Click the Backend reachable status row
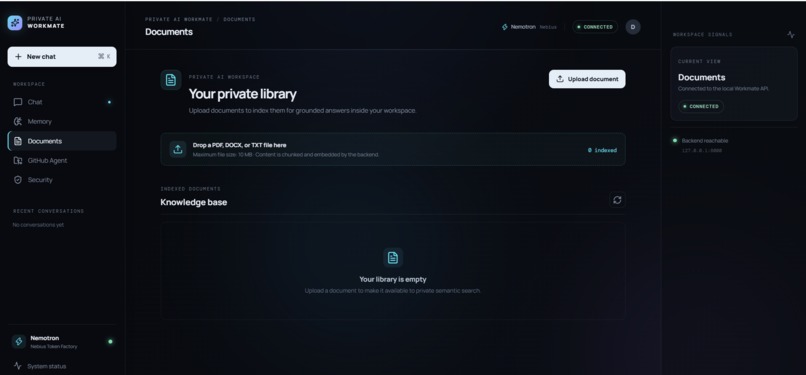 point(700,141)
